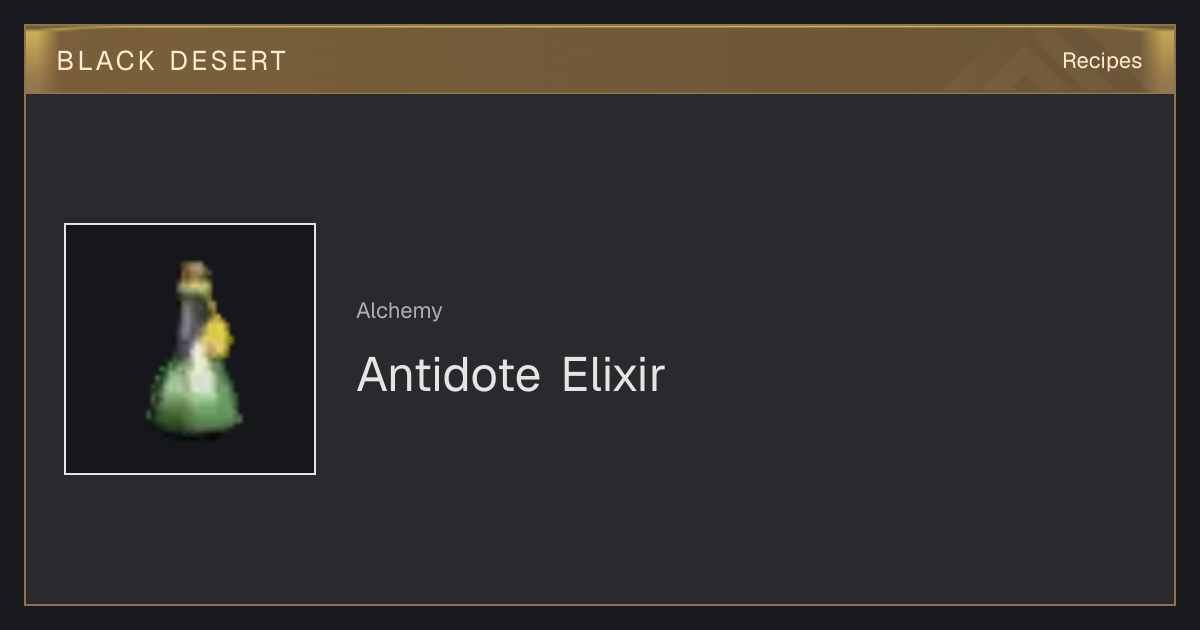Click the word DESERT in the header
1200x630 pixels.
228,61
